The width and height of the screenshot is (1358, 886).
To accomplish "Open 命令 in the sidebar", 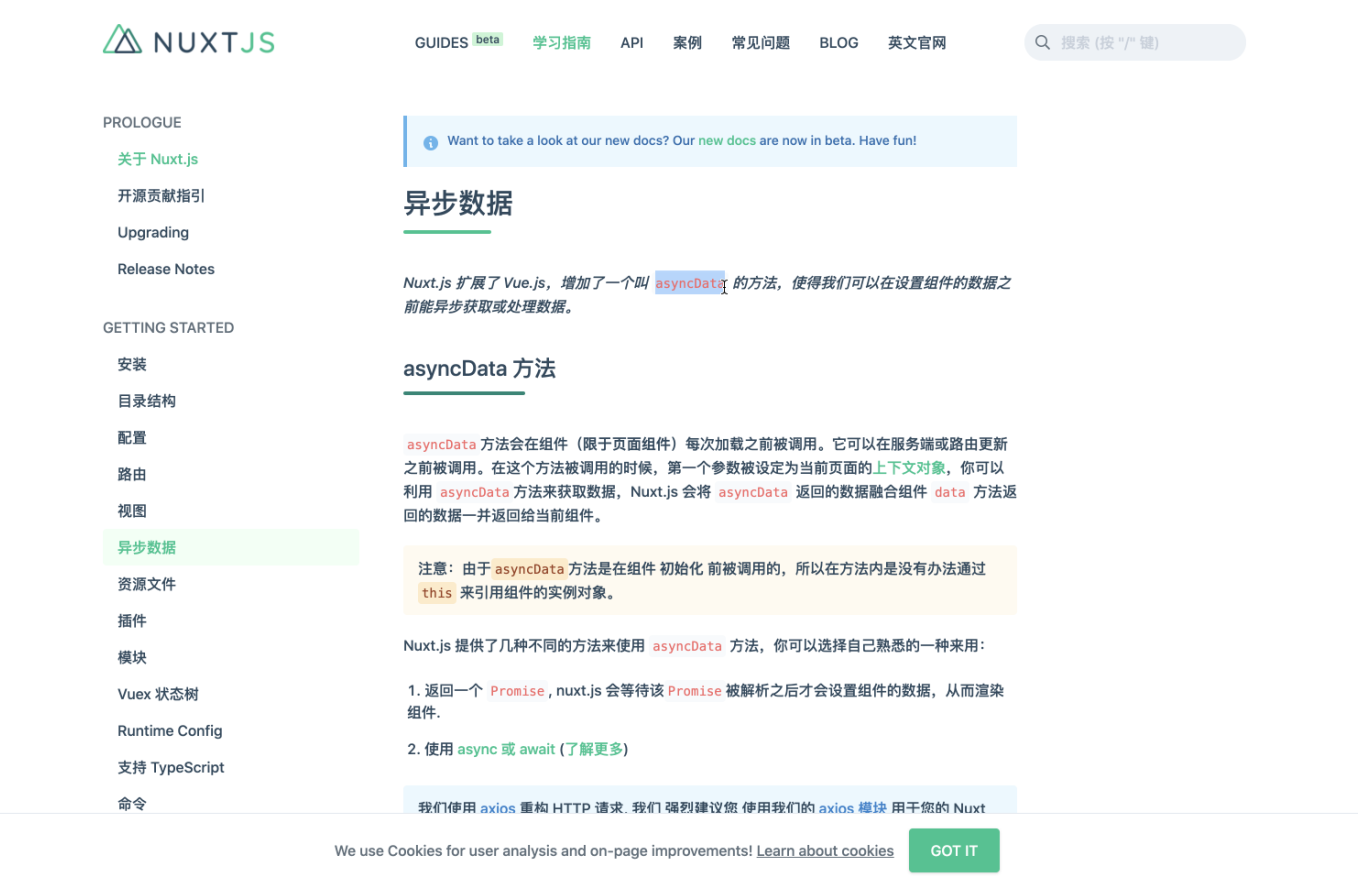I will [x=132, y=804].
